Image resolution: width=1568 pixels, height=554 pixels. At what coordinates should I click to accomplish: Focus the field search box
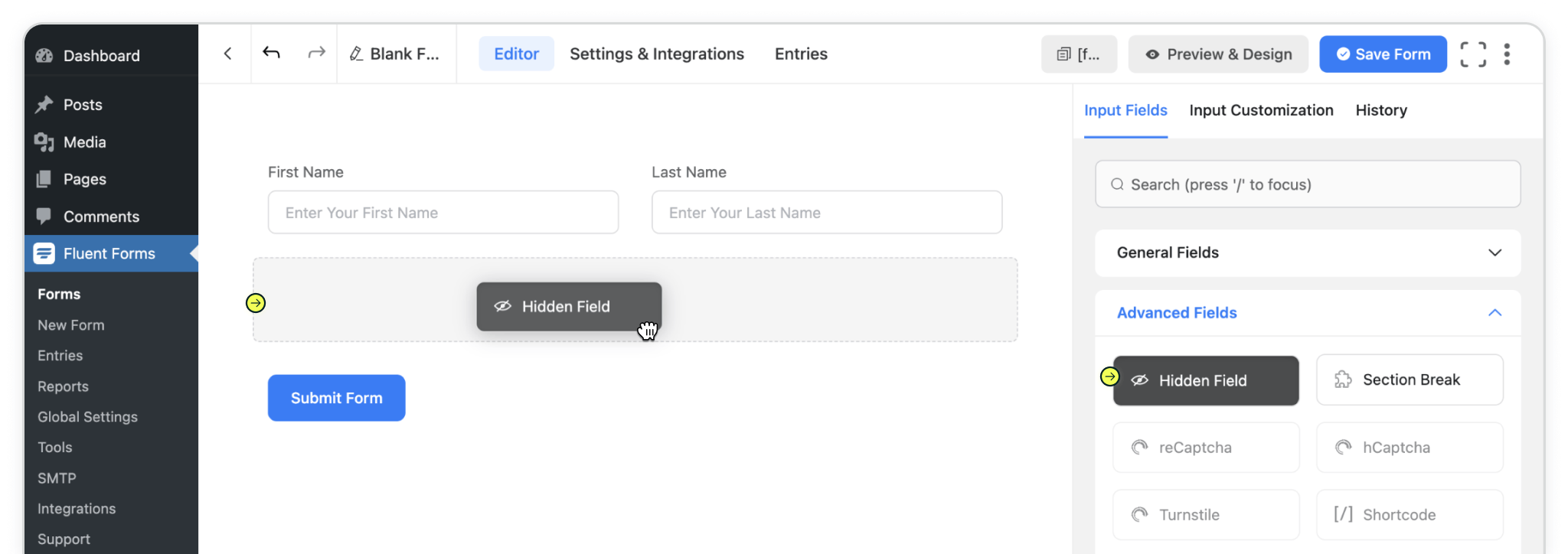click(x=1308, y=184)
